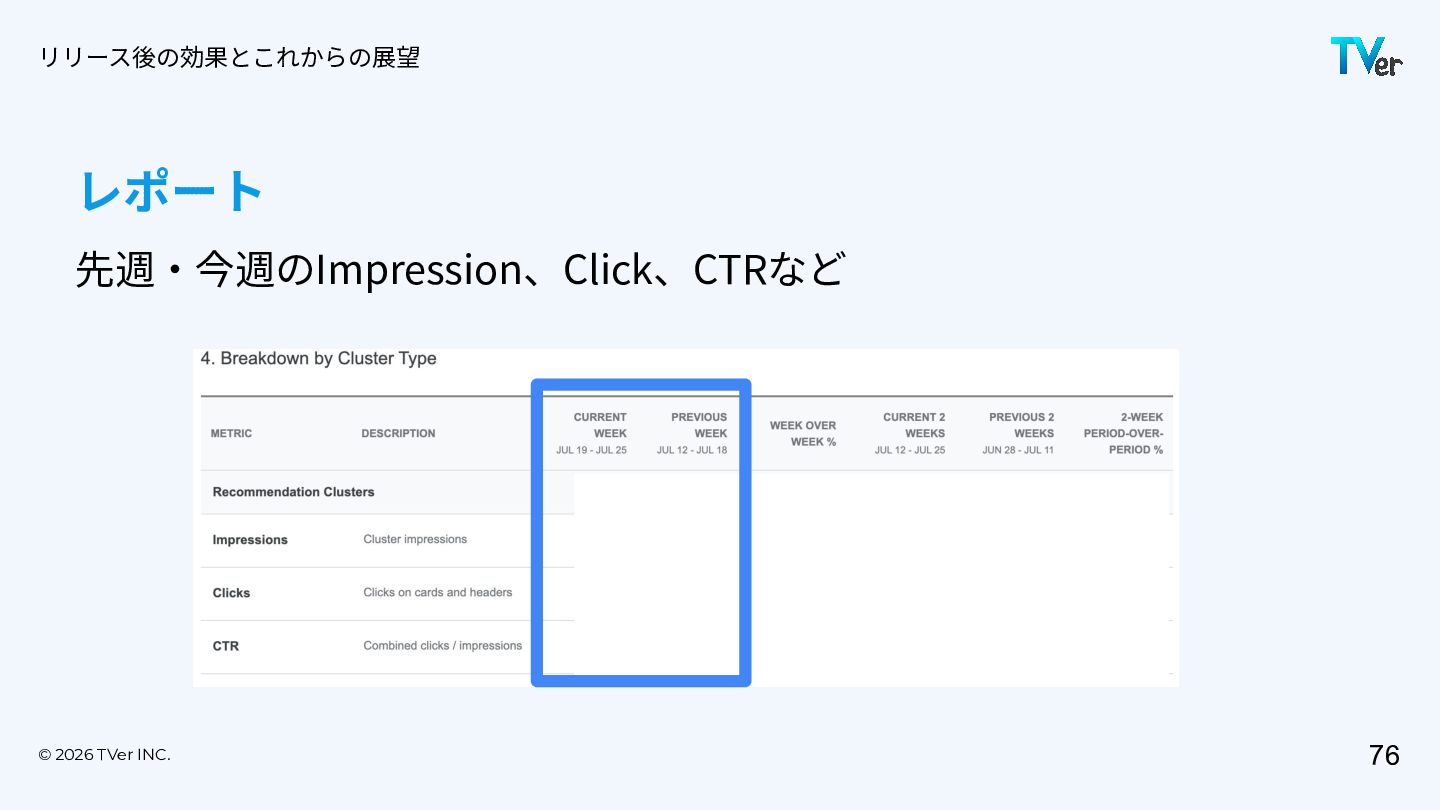This screenshot has width=1440, height=810.
Task: Select the レポート heading
Action: pyautogui.click(x=171, y=190)
